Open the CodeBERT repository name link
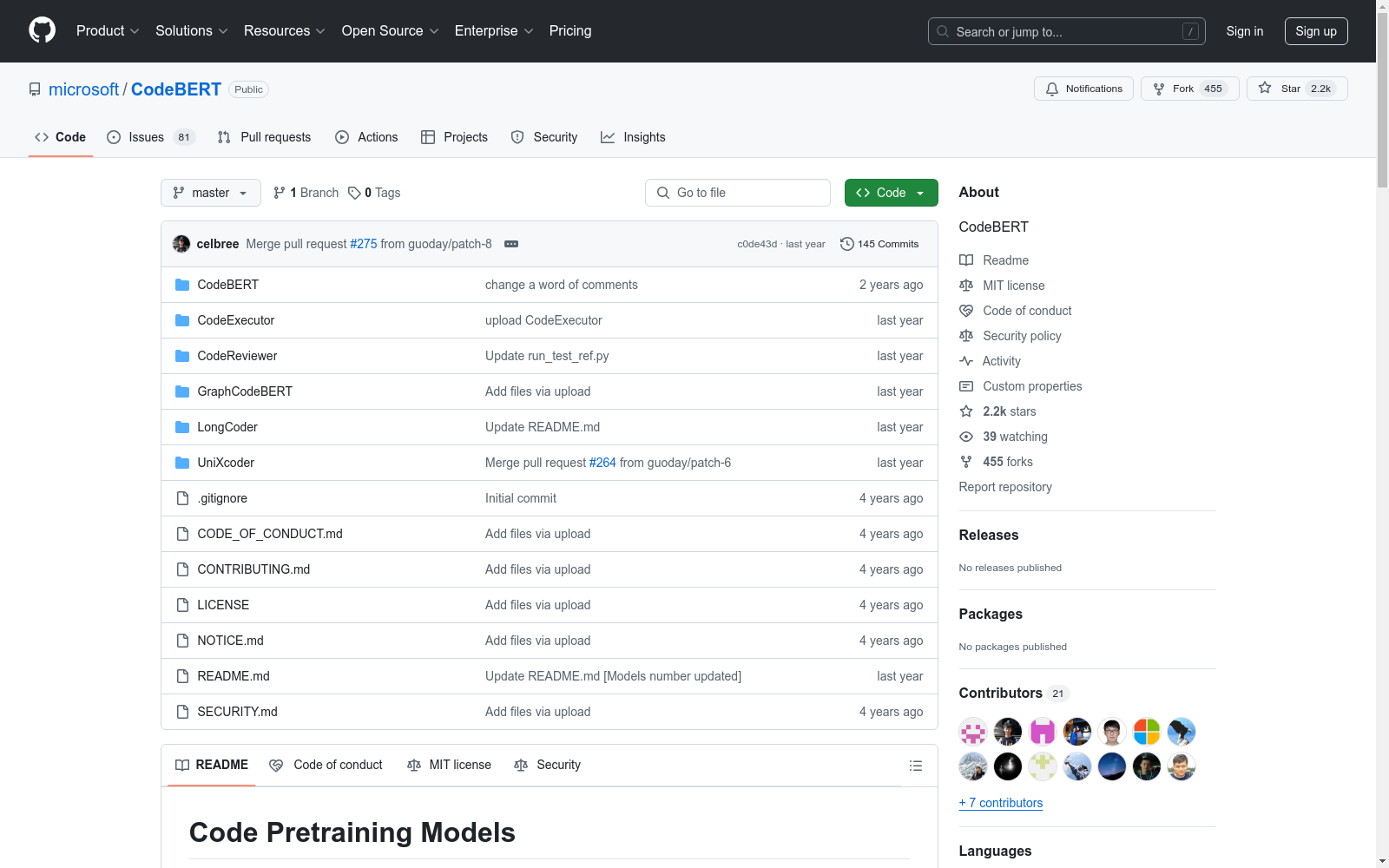This screenshot has height=868, width=1389. click(x=176, y=89)
